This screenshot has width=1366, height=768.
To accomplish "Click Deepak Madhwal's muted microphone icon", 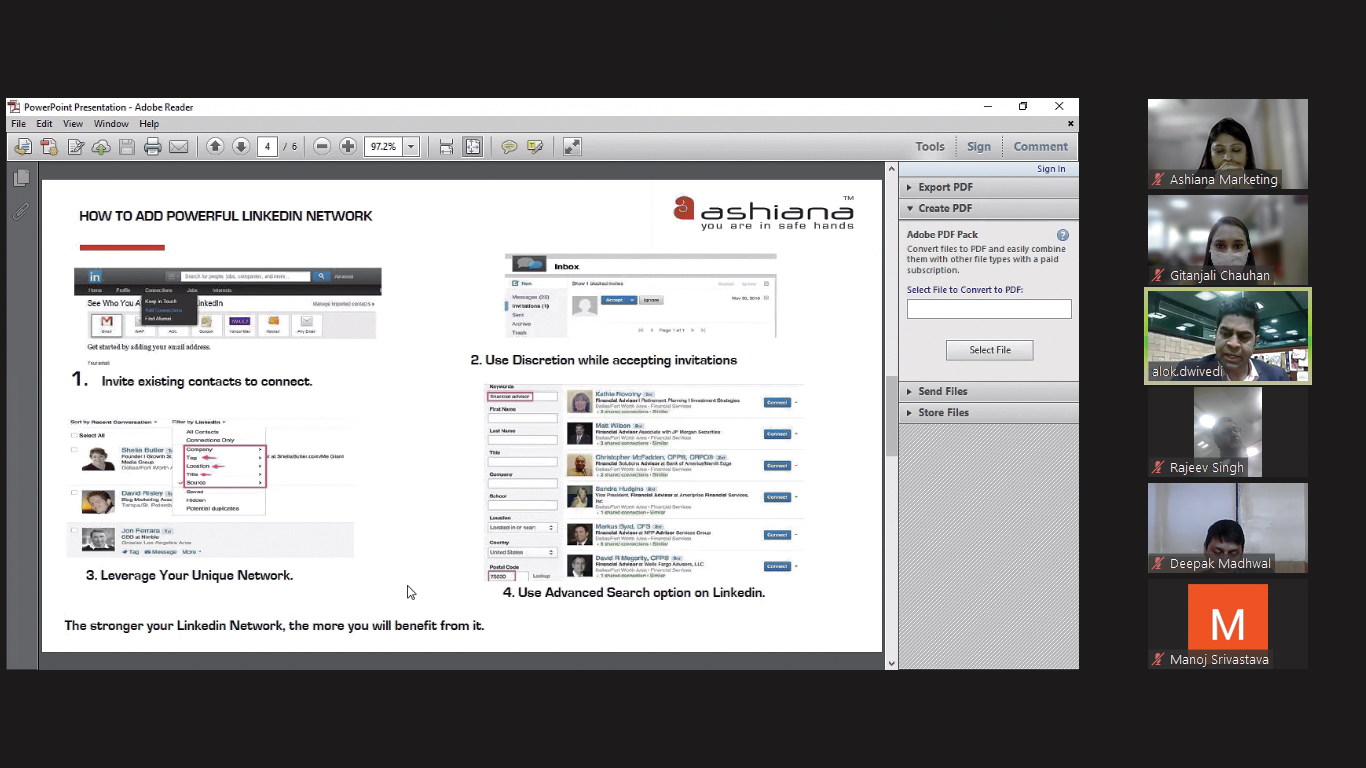I will (x=1158, y=564).
